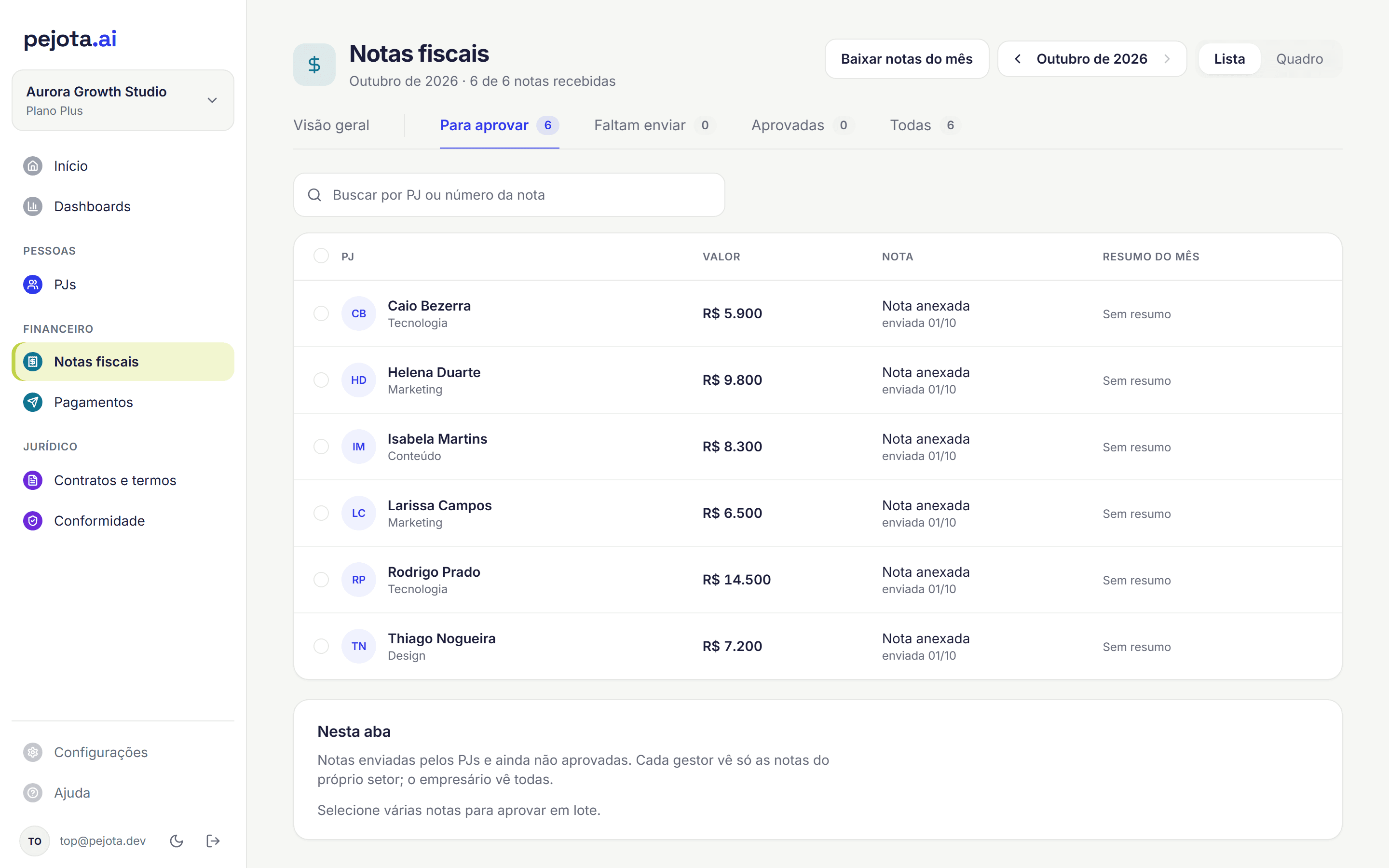
Task: Switch to Quadro view
Action: (x=1299, y=59)
